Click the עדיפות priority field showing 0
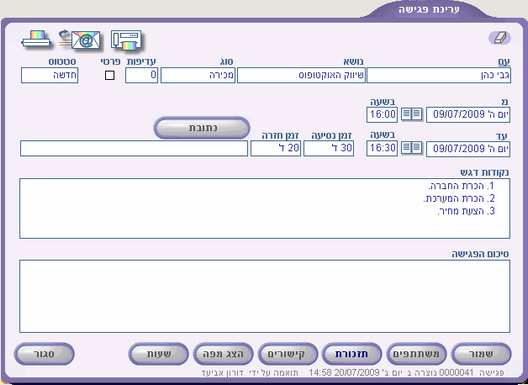 click(x=141, y=75)
